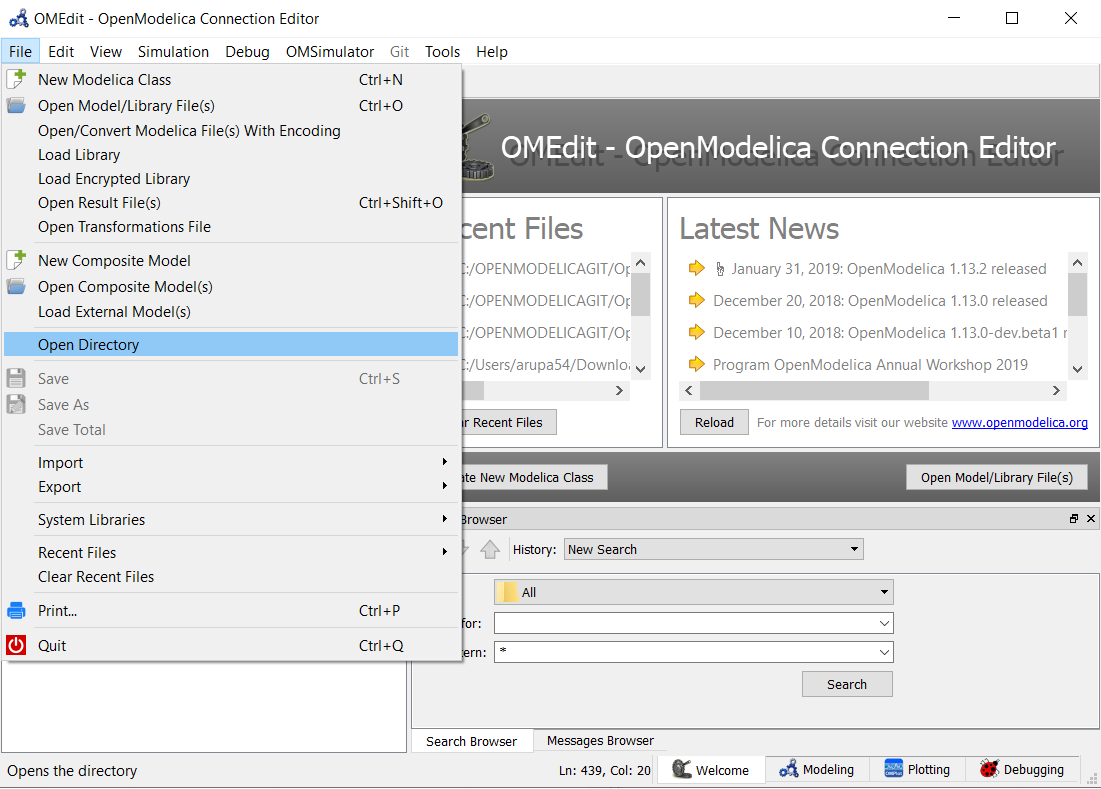Click the Open Composite Model(s) folder icon

[x=16, y=286]
